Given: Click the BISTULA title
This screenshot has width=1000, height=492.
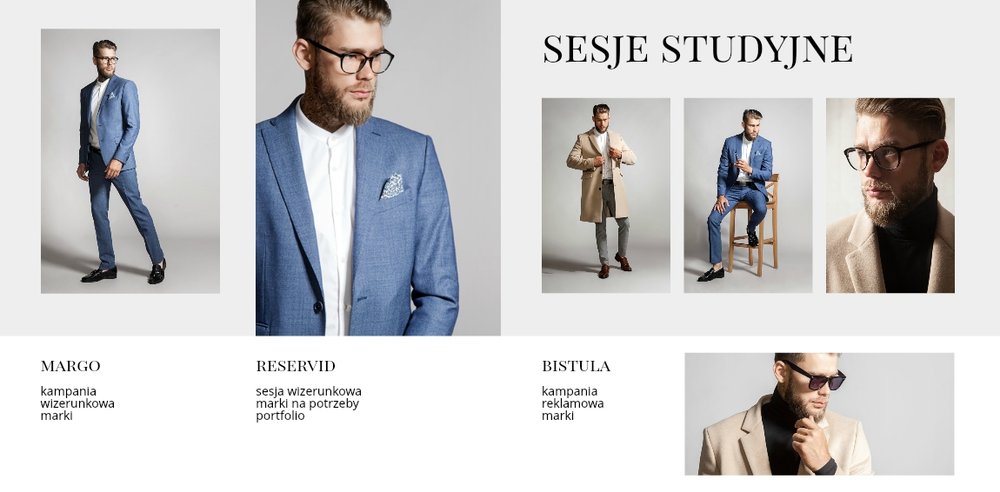Looking at the screenshot, I should (576, 366).
